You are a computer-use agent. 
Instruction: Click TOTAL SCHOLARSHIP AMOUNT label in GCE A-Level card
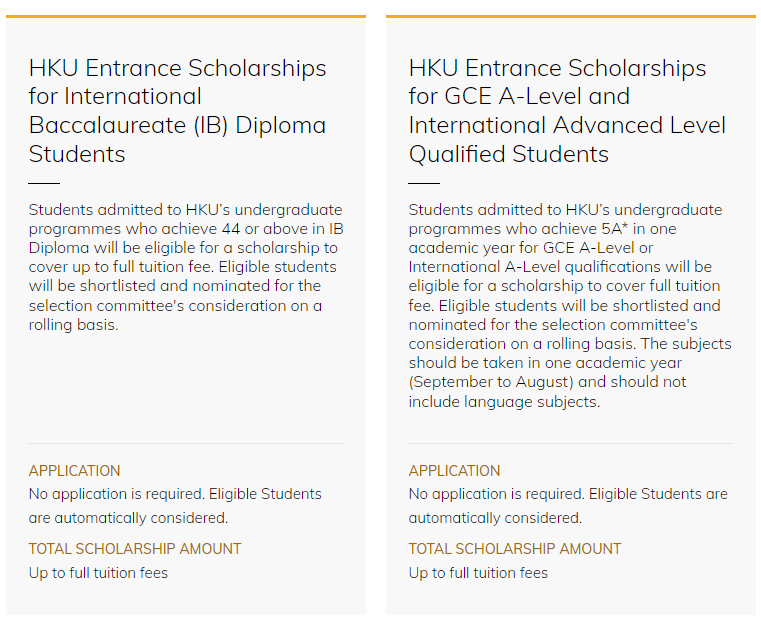(x=514, y=549)
